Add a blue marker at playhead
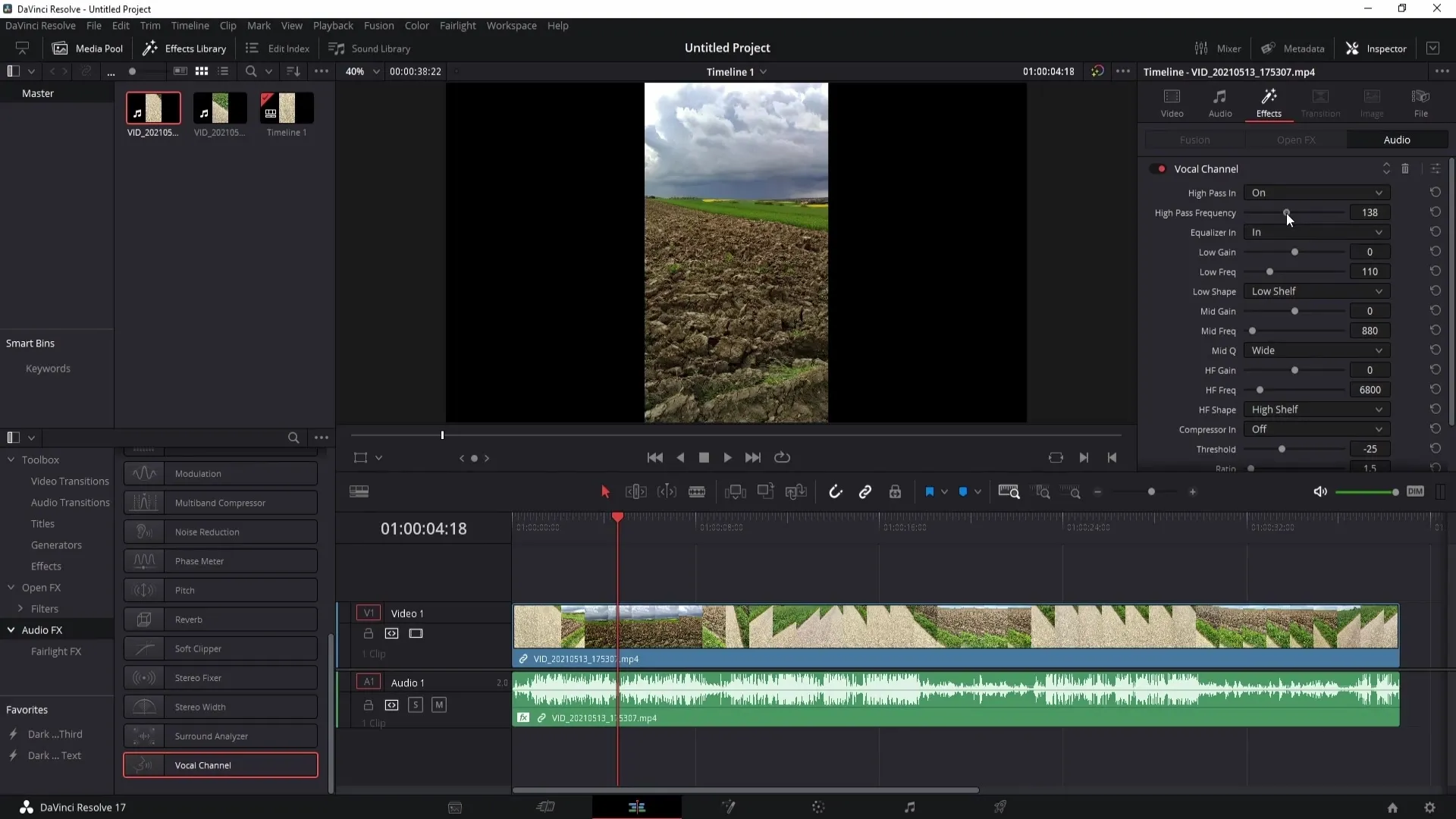1456x819 pixels. 963,492
